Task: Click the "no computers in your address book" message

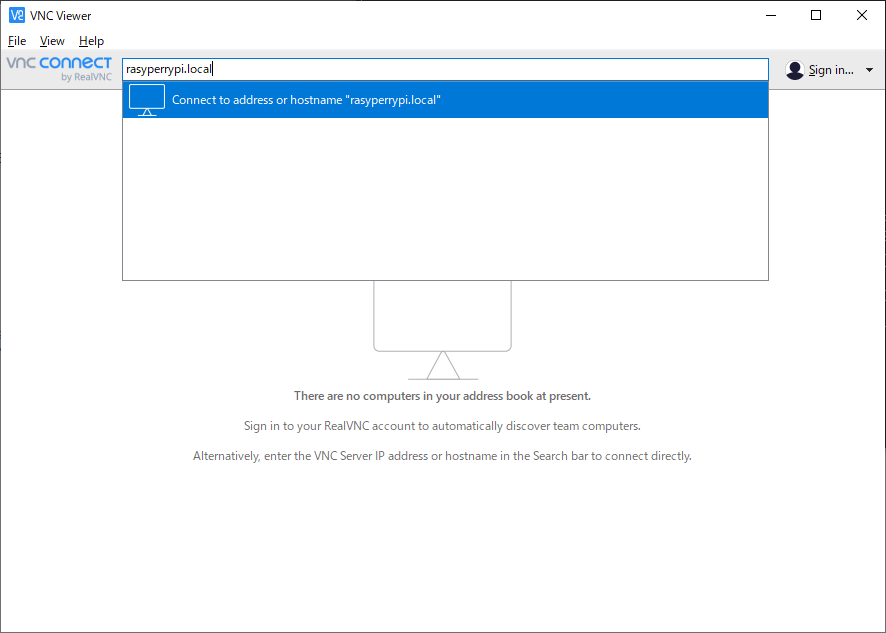Action: (442, 396)
